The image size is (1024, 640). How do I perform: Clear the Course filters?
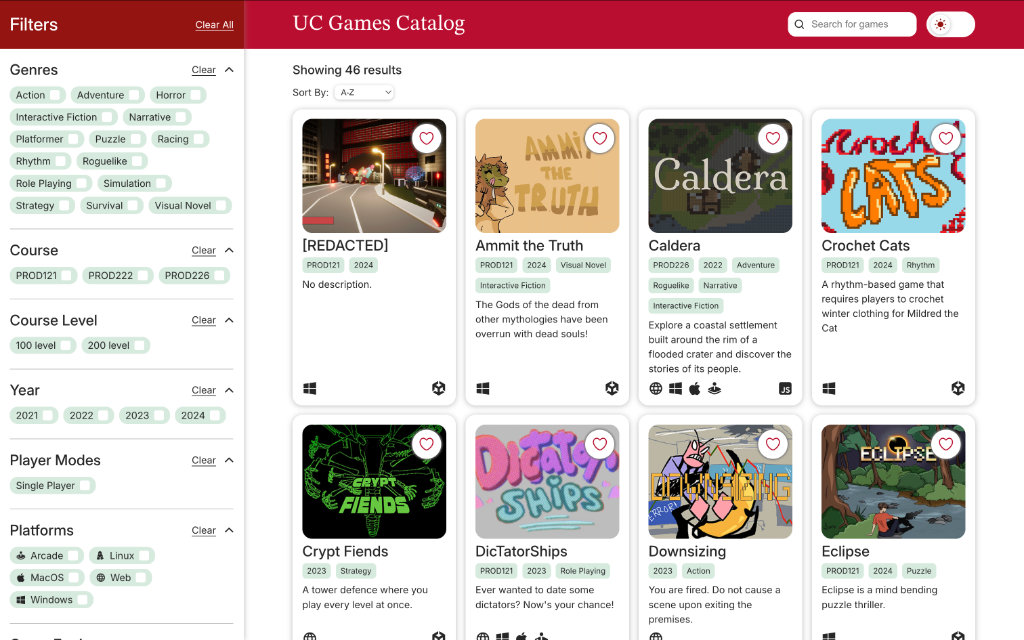click(204, 250)
